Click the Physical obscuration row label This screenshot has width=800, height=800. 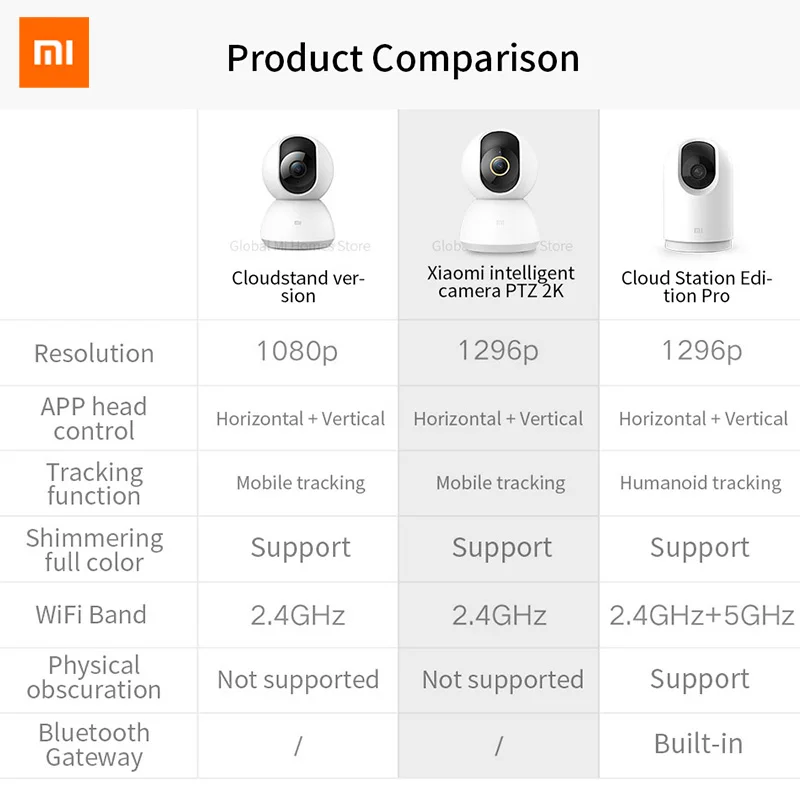point(94,678)
